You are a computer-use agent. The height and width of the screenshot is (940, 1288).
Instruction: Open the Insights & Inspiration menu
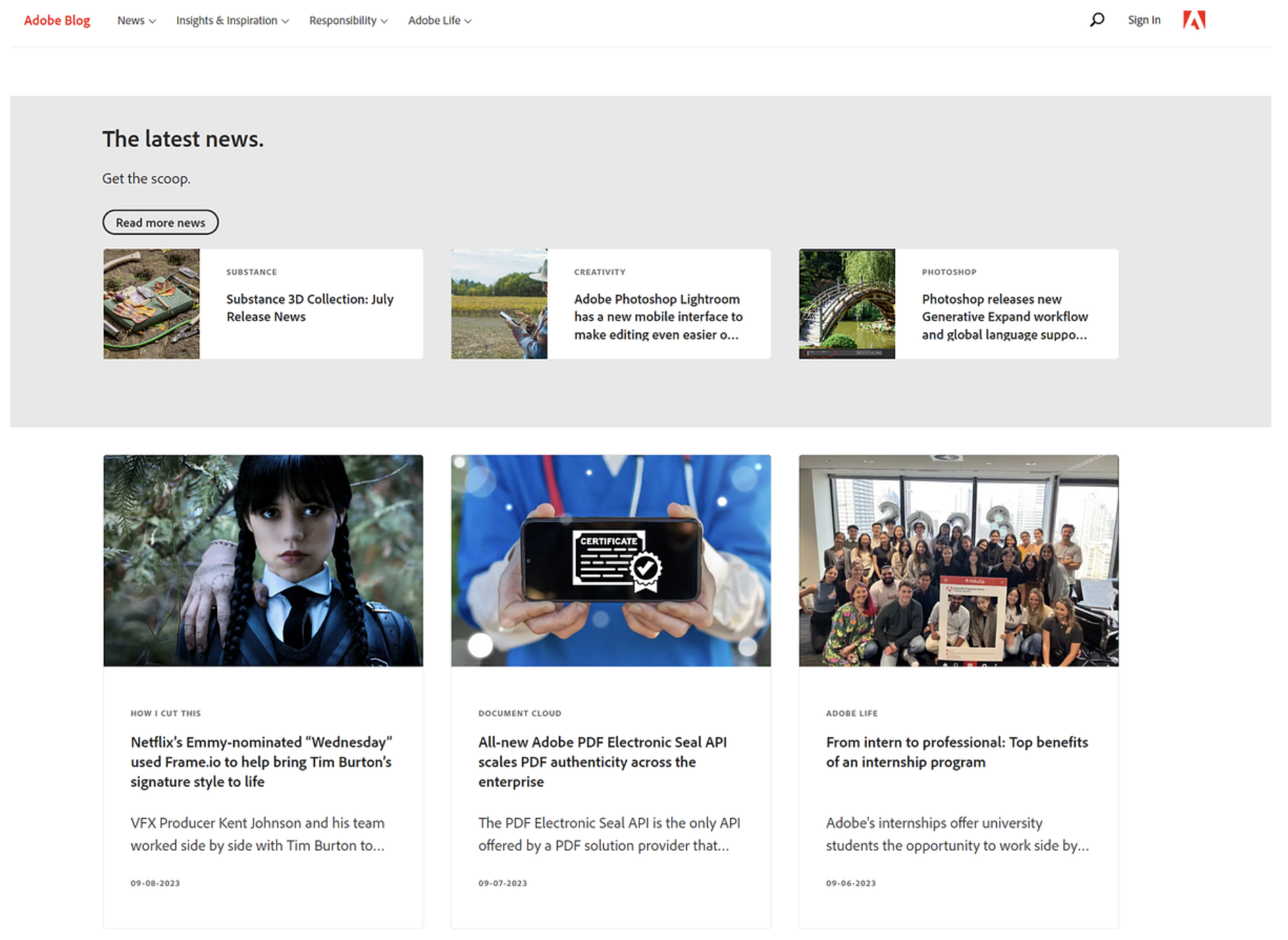[232, 20]
